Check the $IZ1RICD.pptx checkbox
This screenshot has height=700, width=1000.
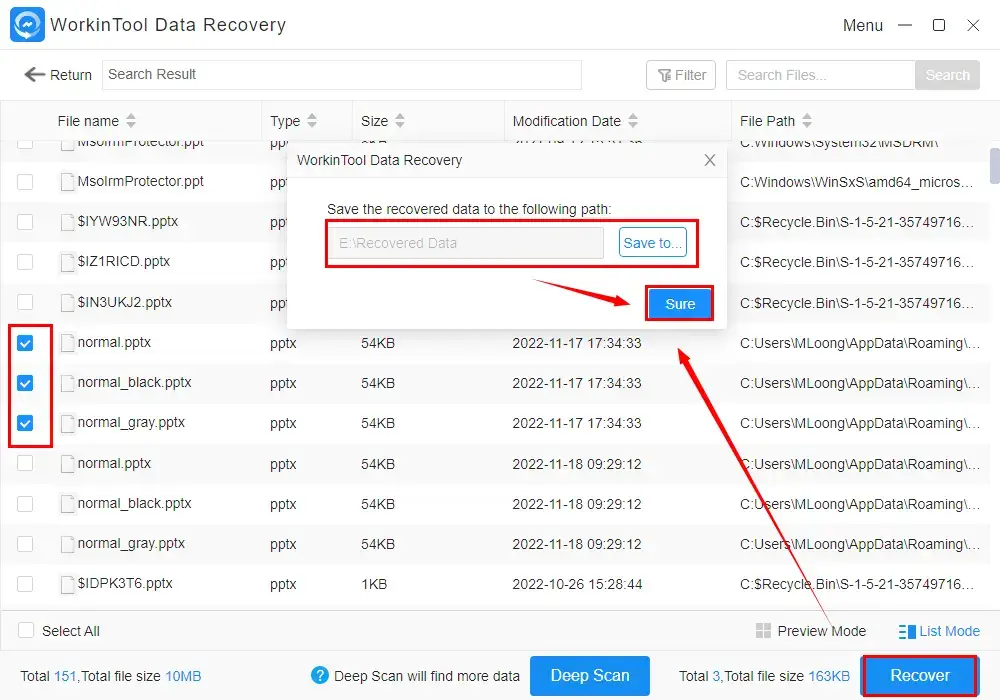click(25, 262)
